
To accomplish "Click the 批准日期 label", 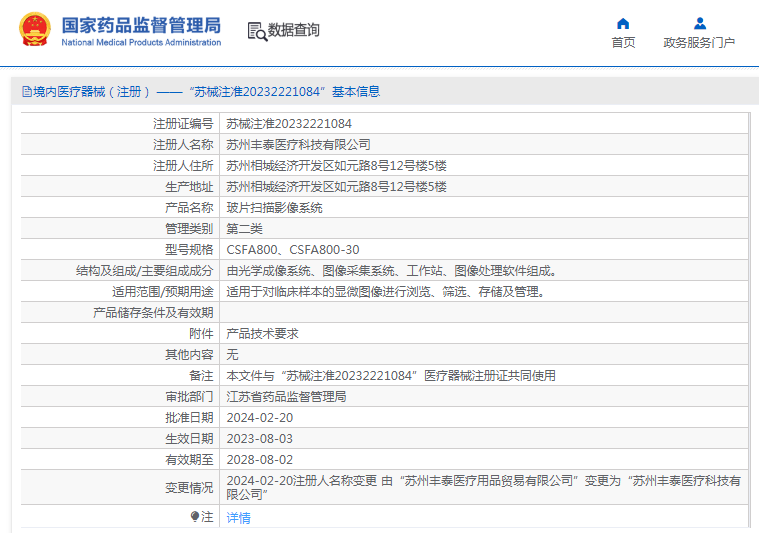I will (x=189, y=418).
